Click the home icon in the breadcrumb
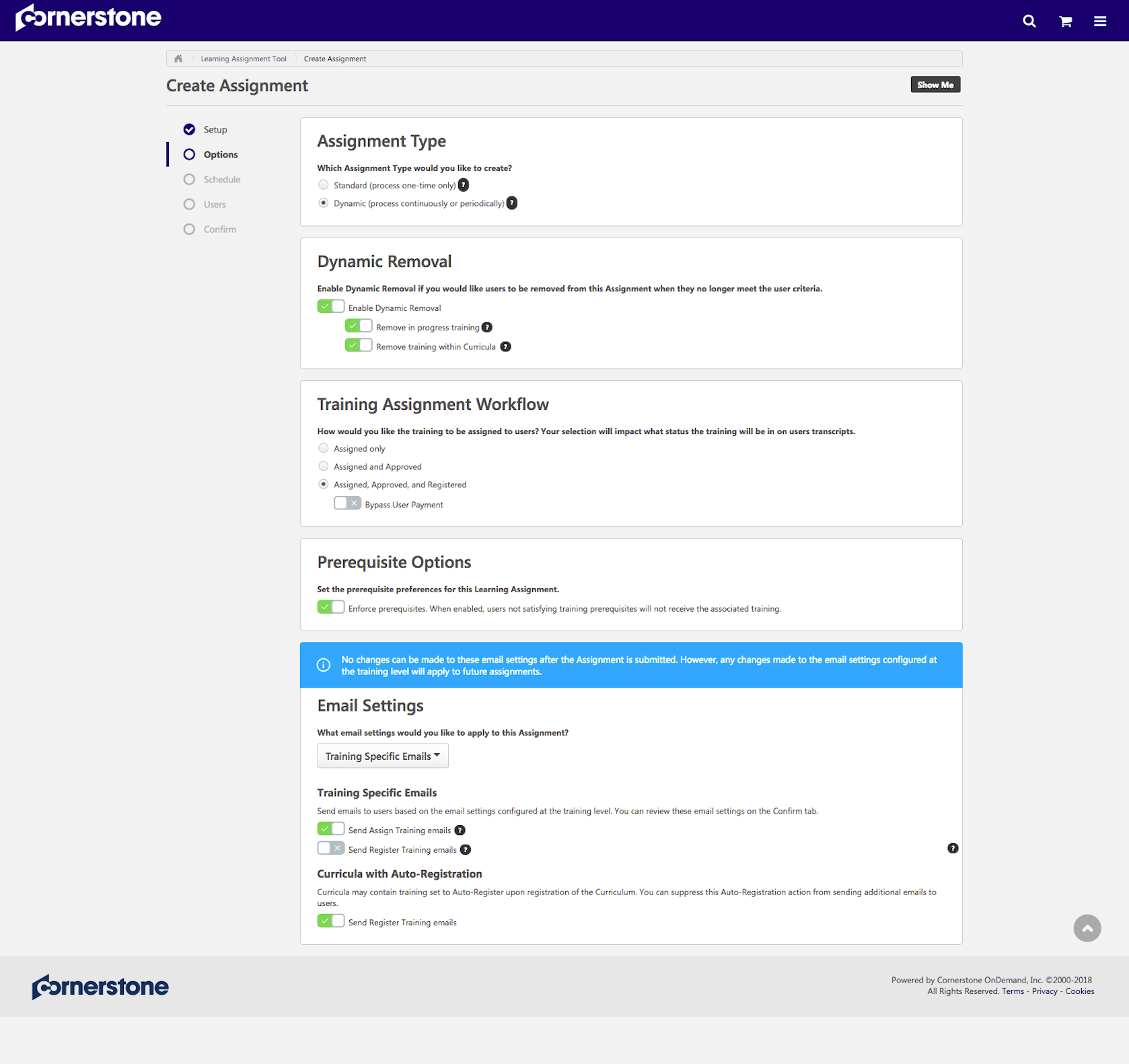The image size is (1129, 1064). click(178, 59)
